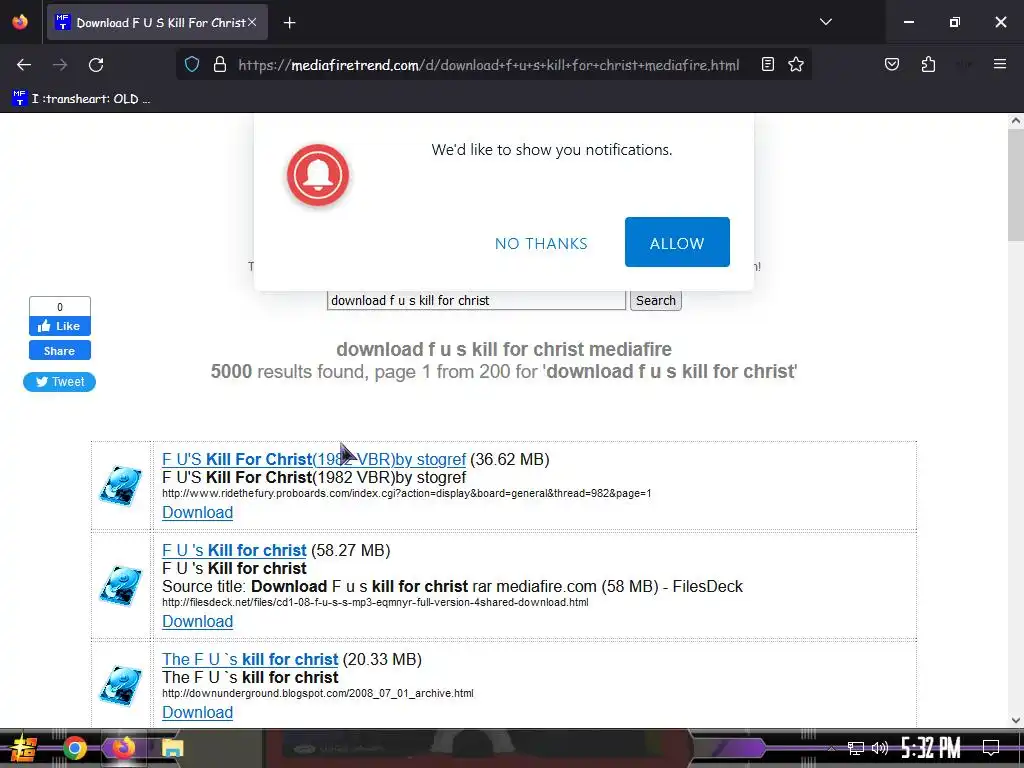Open the volume speaker icon

(880, 748)
